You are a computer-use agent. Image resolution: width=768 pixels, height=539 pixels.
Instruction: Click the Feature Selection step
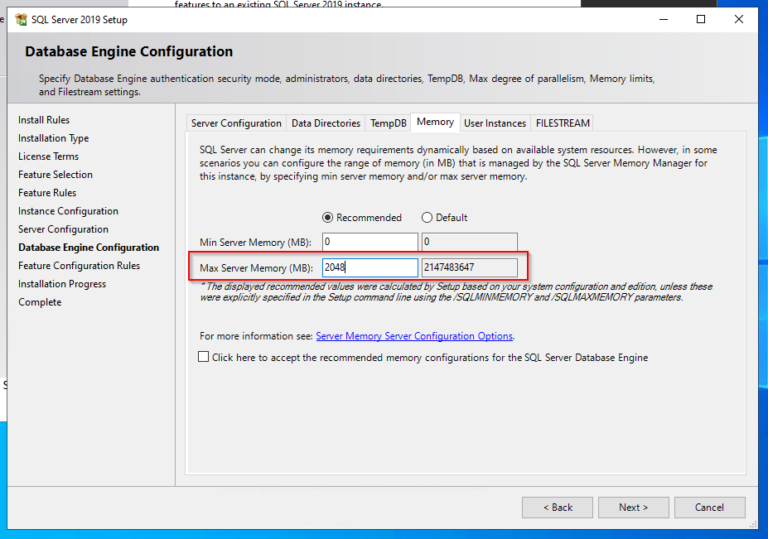(x=55, y=174)
